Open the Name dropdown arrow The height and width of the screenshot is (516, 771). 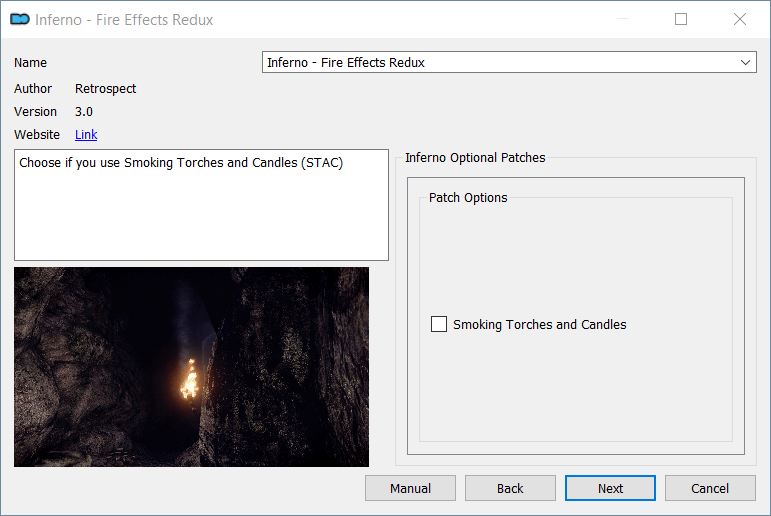[x=745, y=62]
